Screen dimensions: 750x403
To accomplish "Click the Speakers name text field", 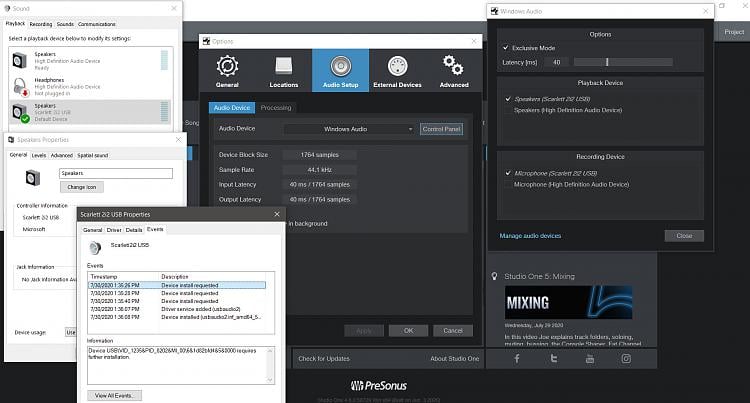I will [116, 173].
